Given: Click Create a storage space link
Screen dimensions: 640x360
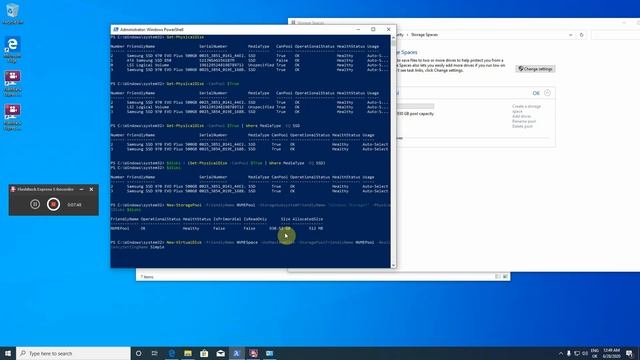Looking at the screenshot, I should 526,109.
